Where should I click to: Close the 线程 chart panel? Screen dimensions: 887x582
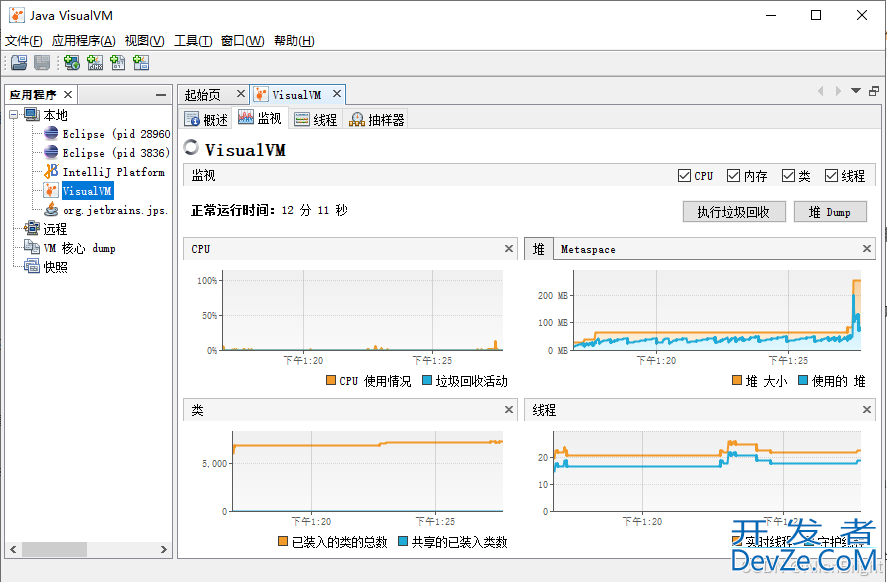tap(867, 409)
